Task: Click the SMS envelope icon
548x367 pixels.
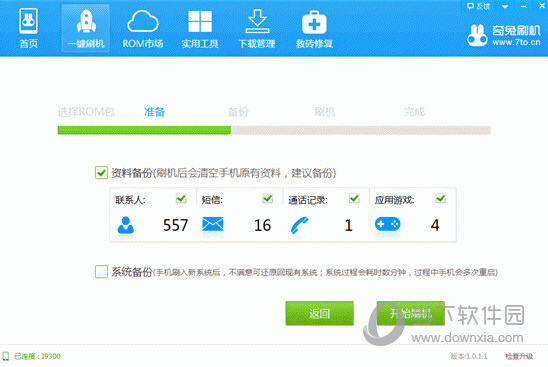Action: (x=212, y=224)
